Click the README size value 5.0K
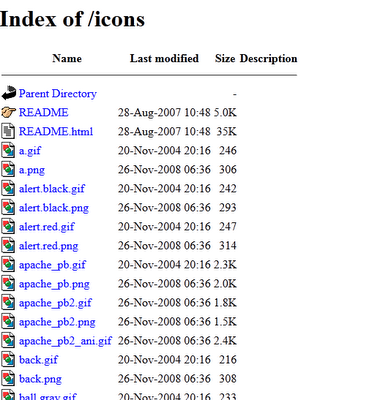The width and height of the screenshot is (380, 400). tap(225, 112)
